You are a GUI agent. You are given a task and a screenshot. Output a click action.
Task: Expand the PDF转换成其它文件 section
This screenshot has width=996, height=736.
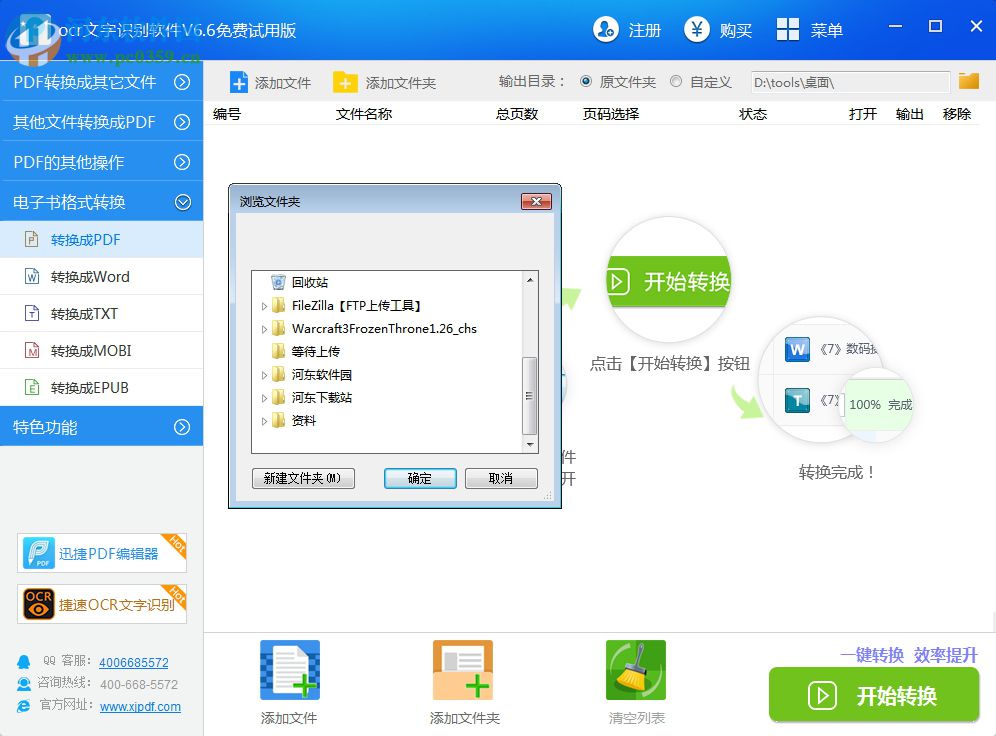tap(182, 82)
